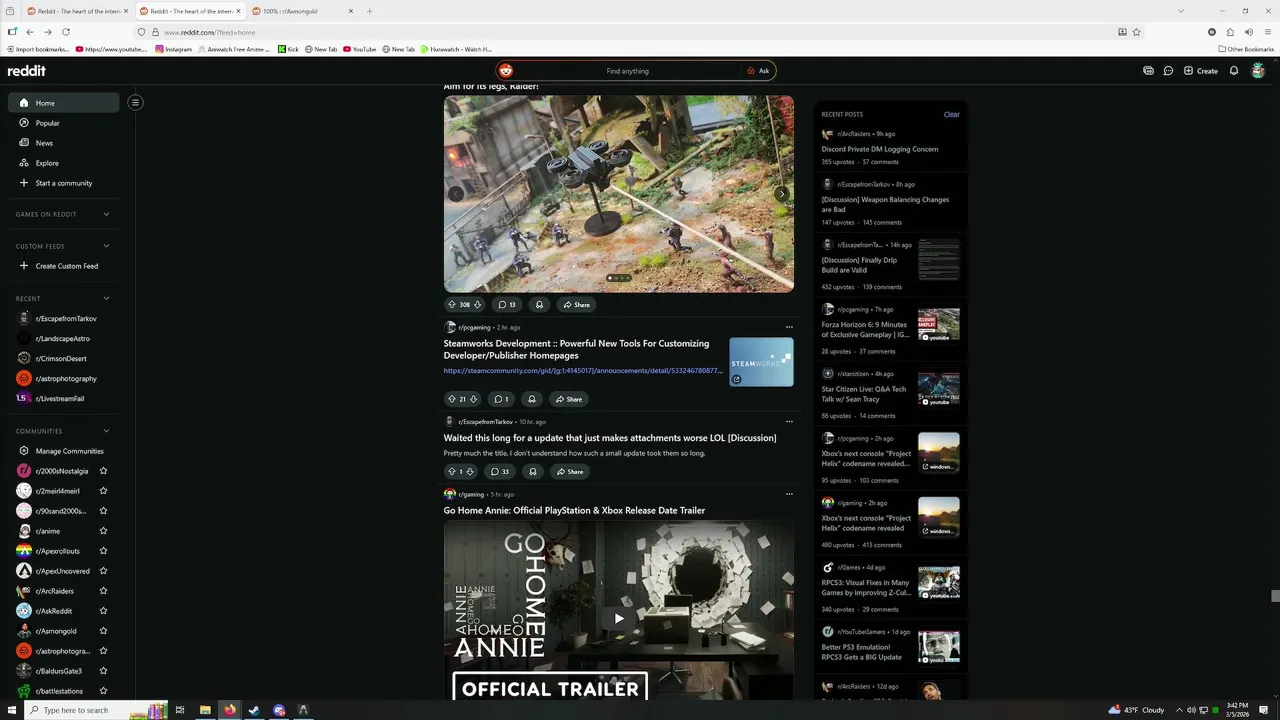Open overflow menu of Go Home Annie post
The width and height of the screenshot is (1280, 720).
coord(789,494)
